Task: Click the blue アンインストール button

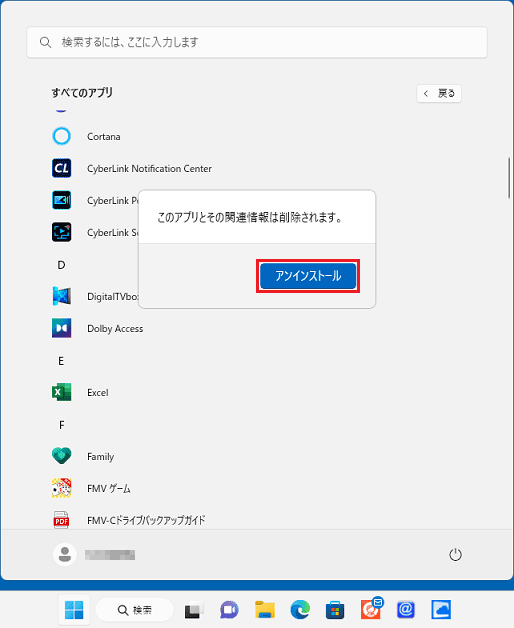Action: coord(308,276)
